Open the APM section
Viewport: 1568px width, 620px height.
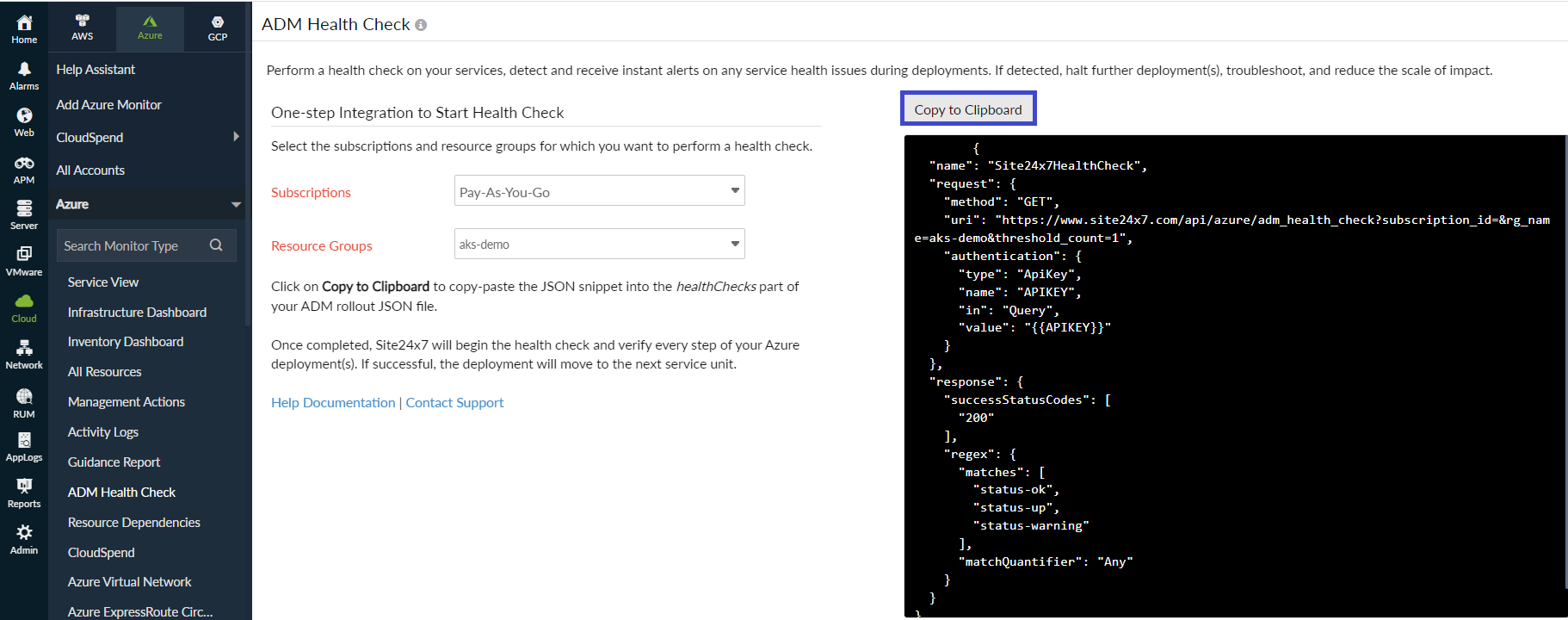[x=24, y=170]
